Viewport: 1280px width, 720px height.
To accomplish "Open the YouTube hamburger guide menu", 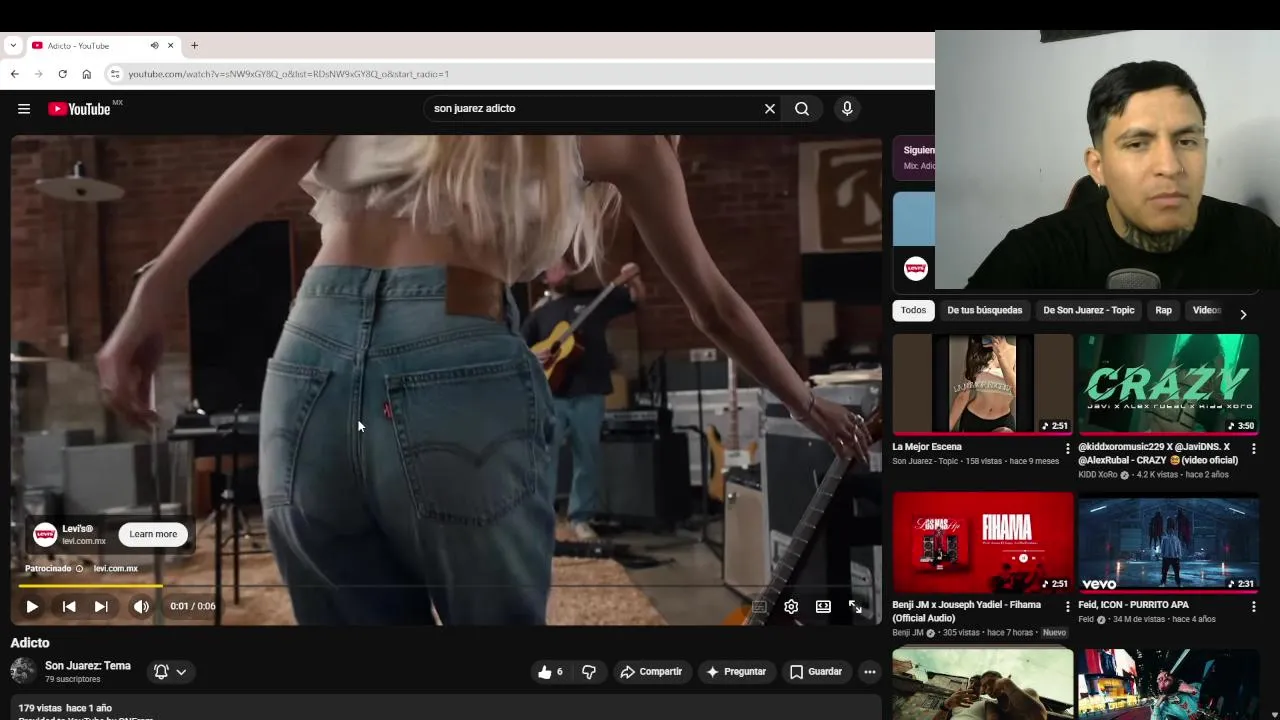I will point(24,109).
